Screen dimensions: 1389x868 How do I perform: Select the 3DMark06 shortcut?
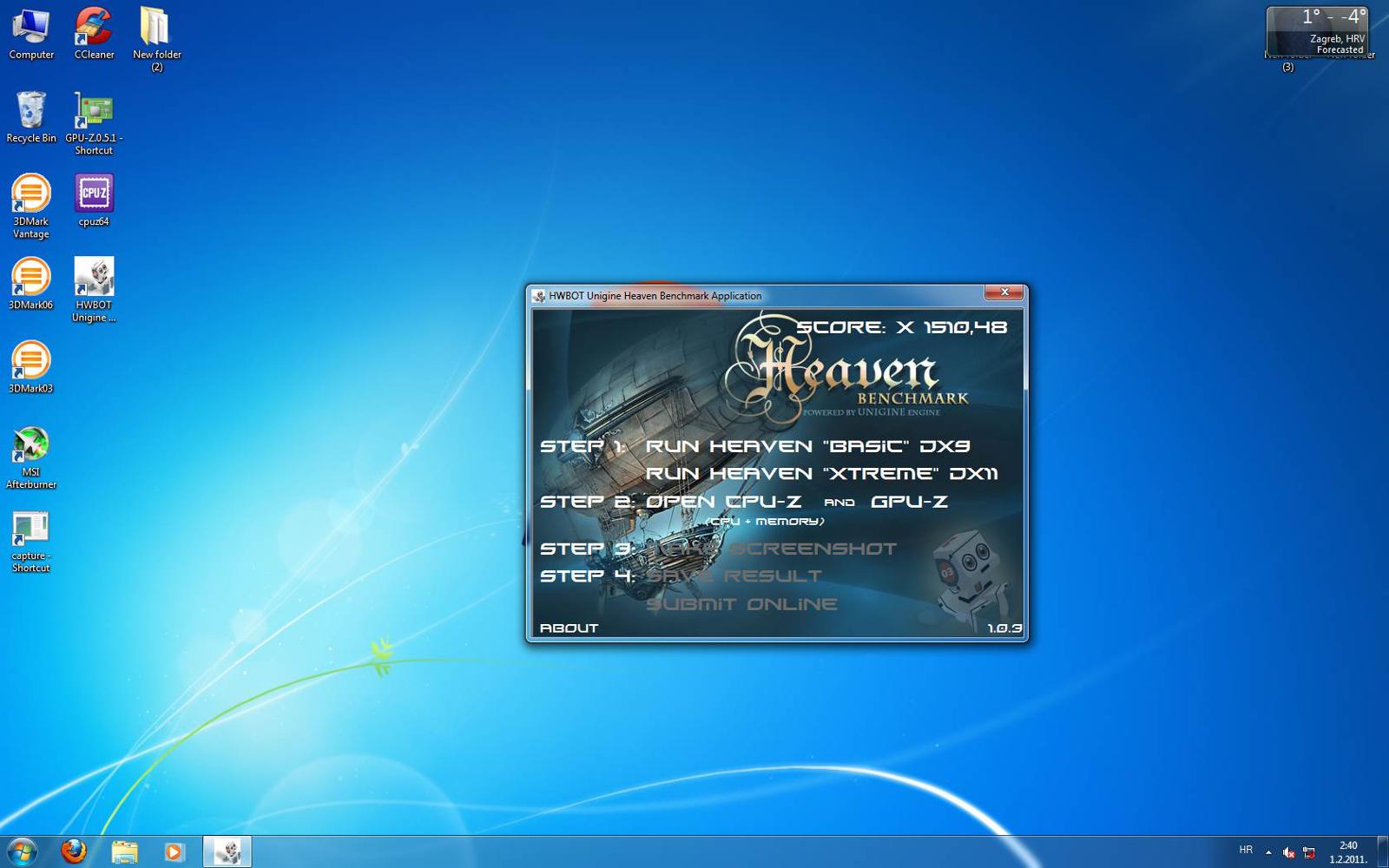point(31,284)
